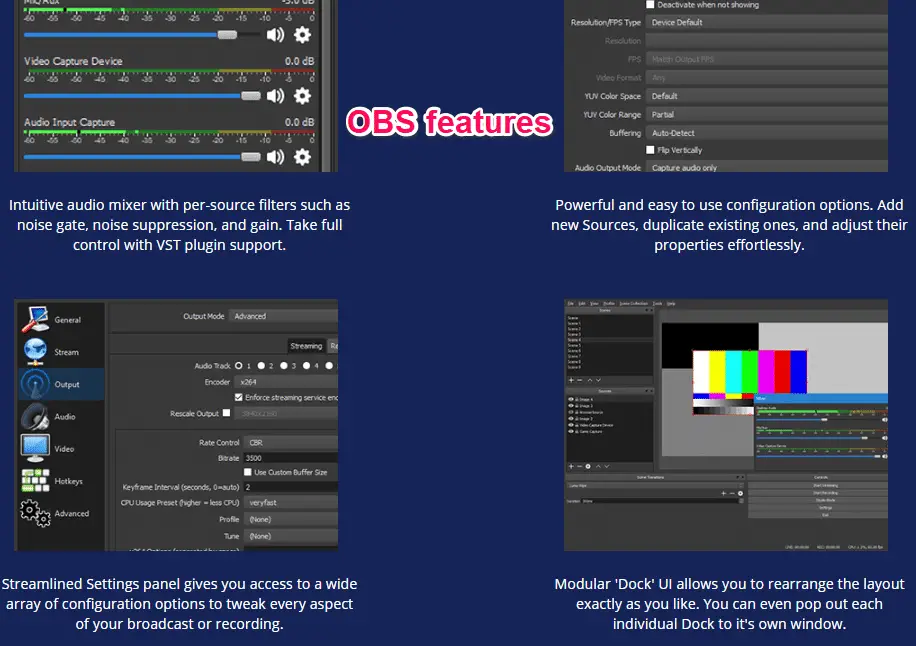Viewport: 916px width, 646px height.
Task: Select Audio Track 3 radio button
Action: pyautogui.click(x=284, y=366)
